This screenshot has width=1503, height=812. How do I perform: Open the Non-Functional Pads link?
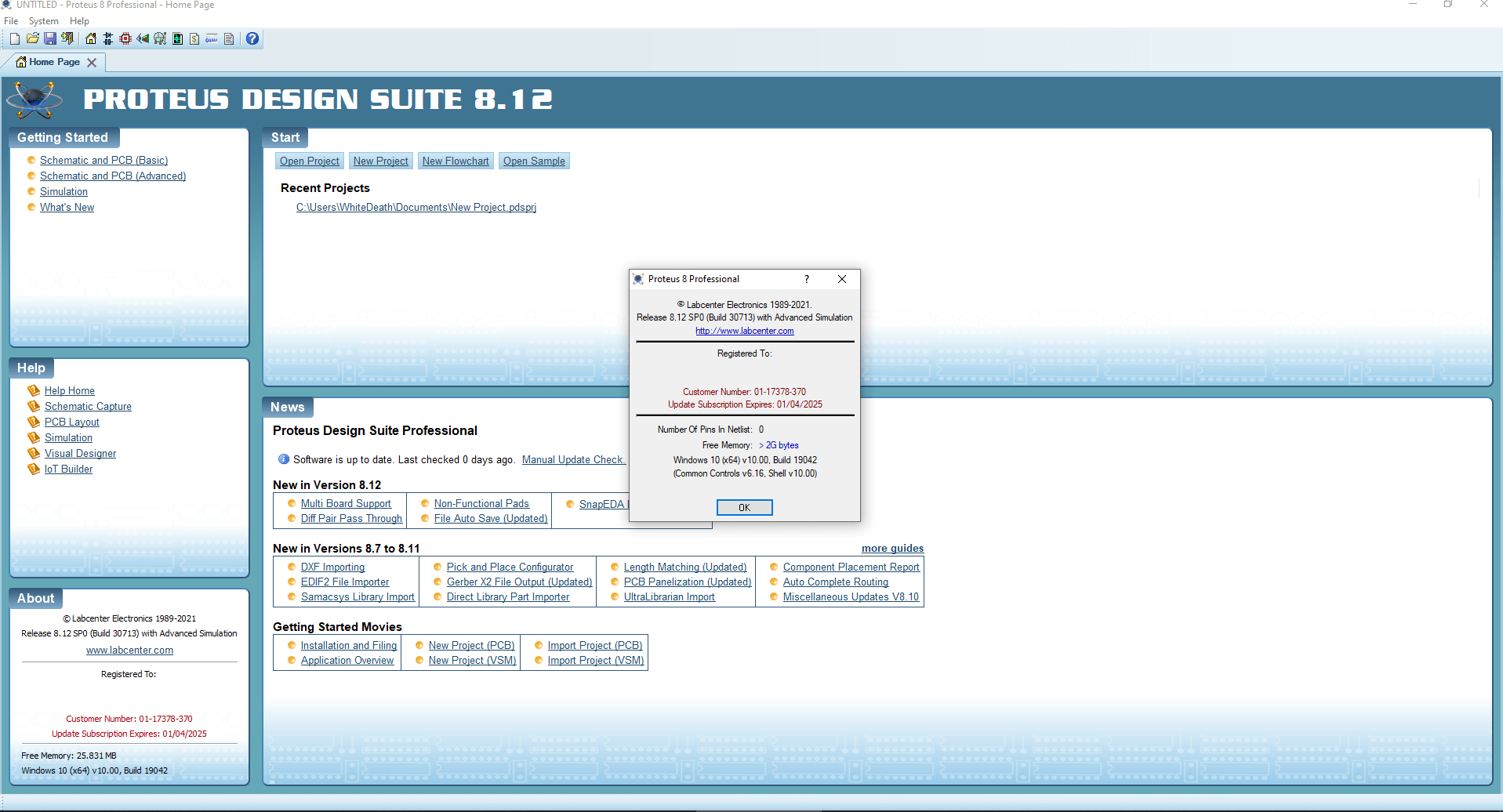pyautogui.click(x=481, y=503)
